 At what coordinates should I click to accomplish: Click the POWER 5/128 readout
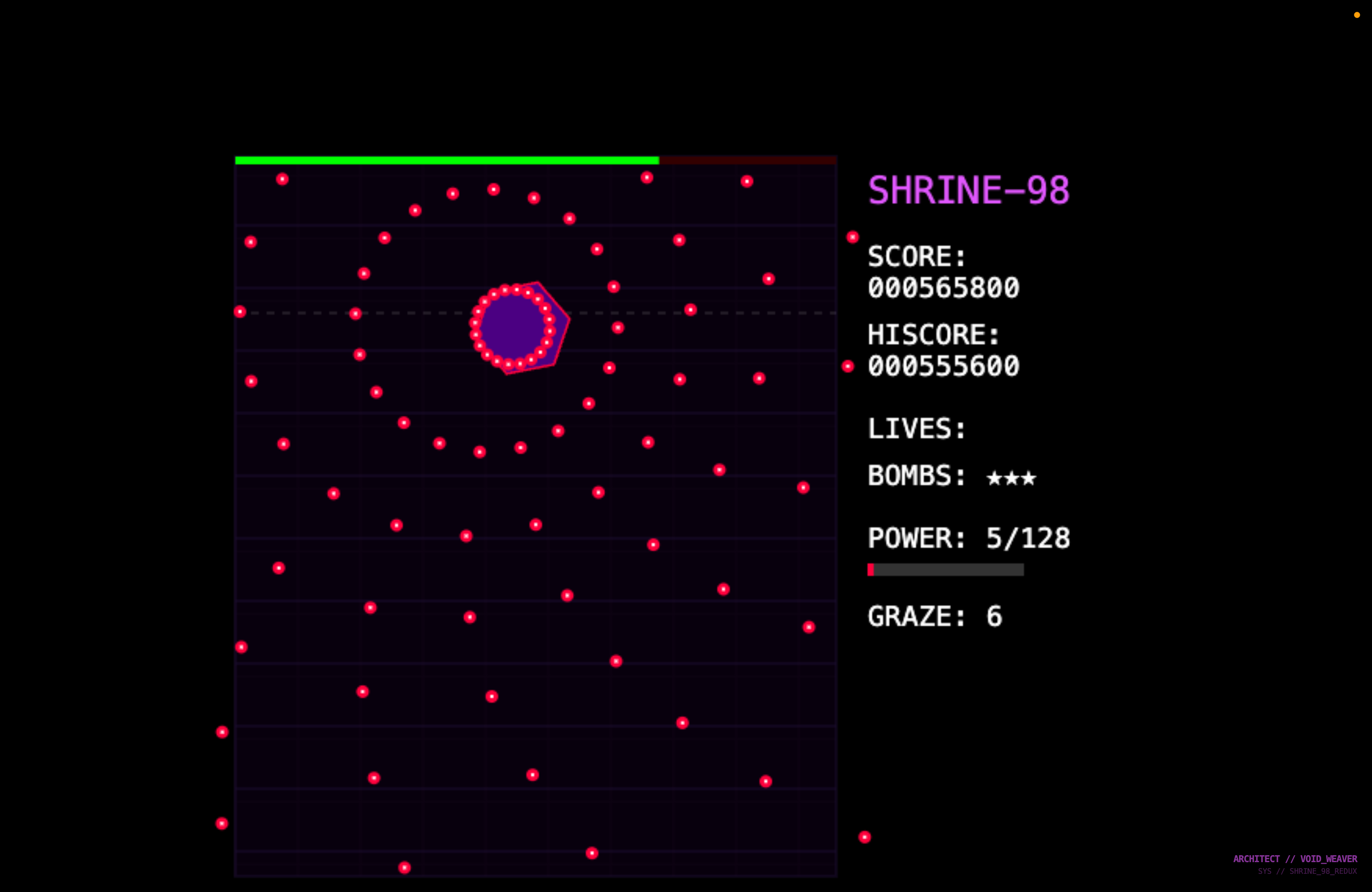pos(968,538)
